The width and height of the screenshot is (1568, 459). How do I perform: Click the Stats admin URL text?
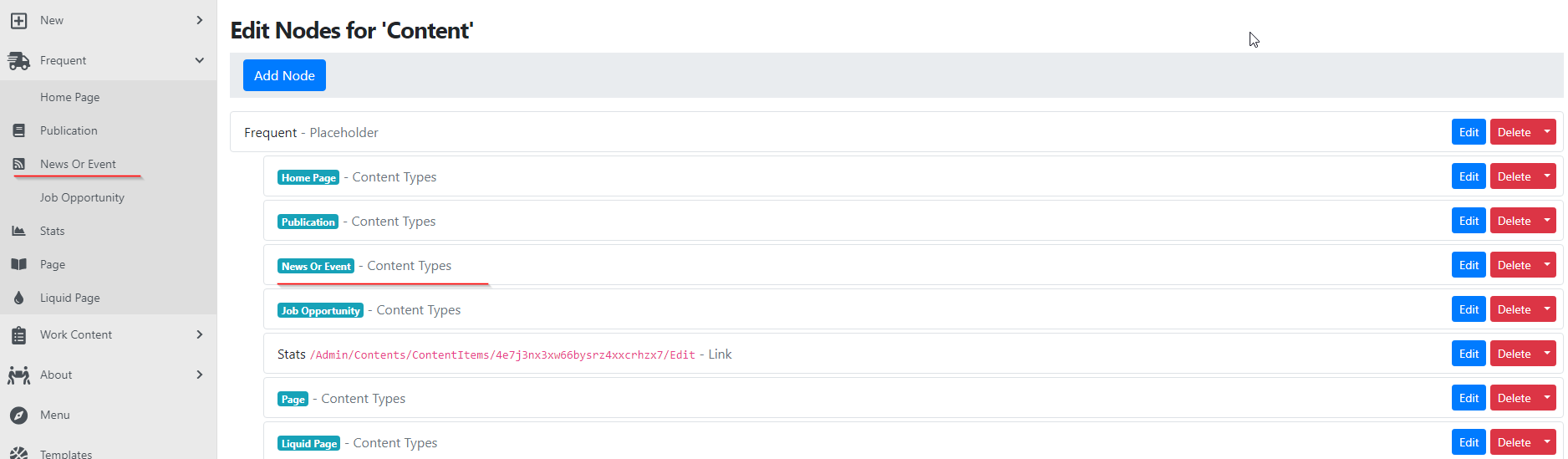tap(502, 354)
